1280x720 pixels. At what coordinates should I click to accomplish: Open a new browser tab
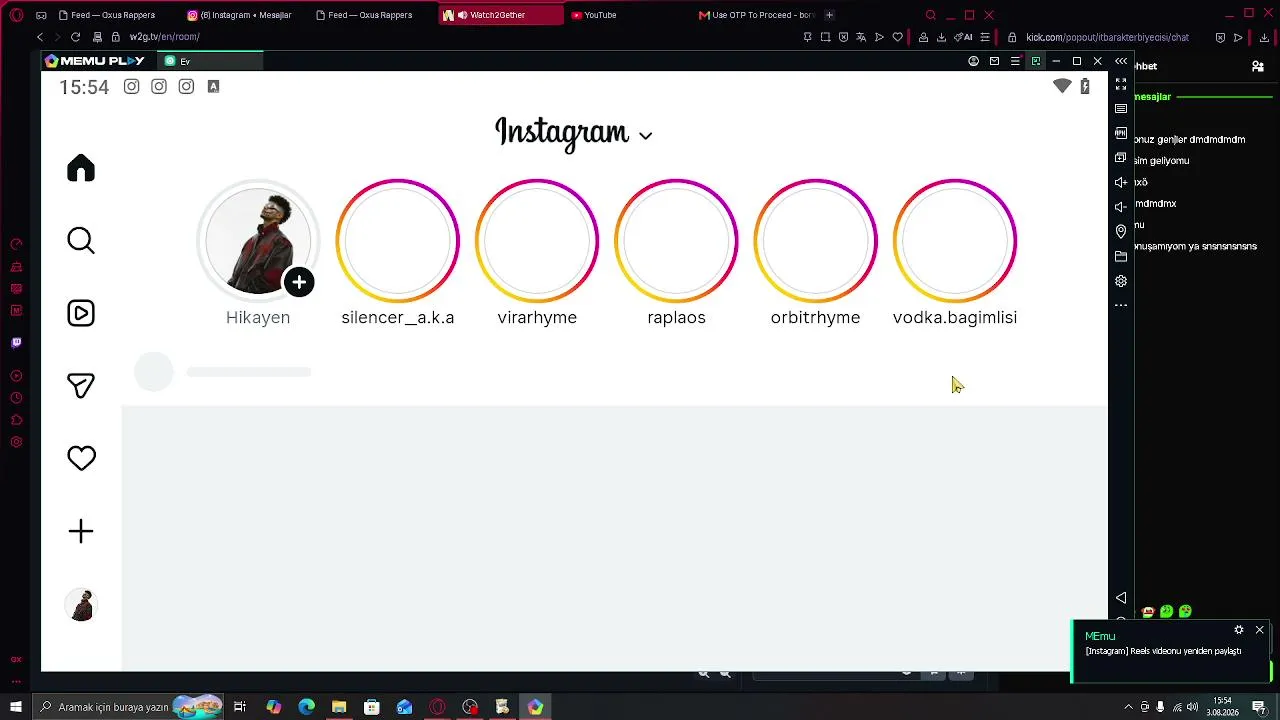coord(829,15)
